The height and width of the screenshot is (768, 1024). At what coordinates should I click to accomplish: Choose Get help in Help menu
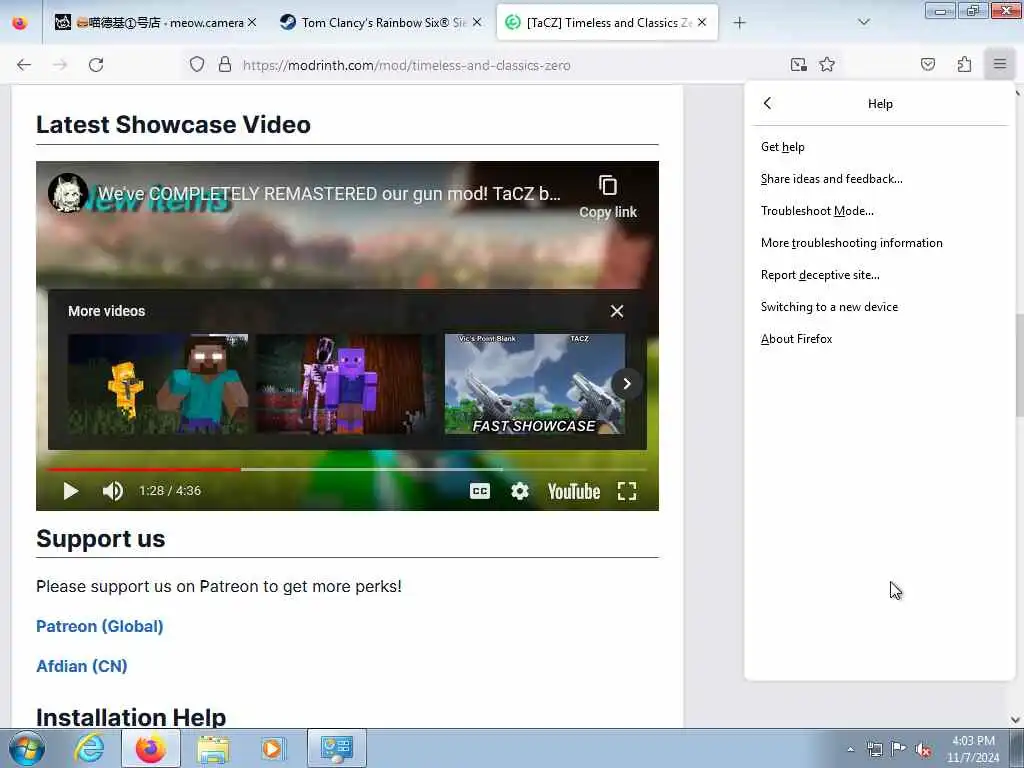tap(880, 147)
